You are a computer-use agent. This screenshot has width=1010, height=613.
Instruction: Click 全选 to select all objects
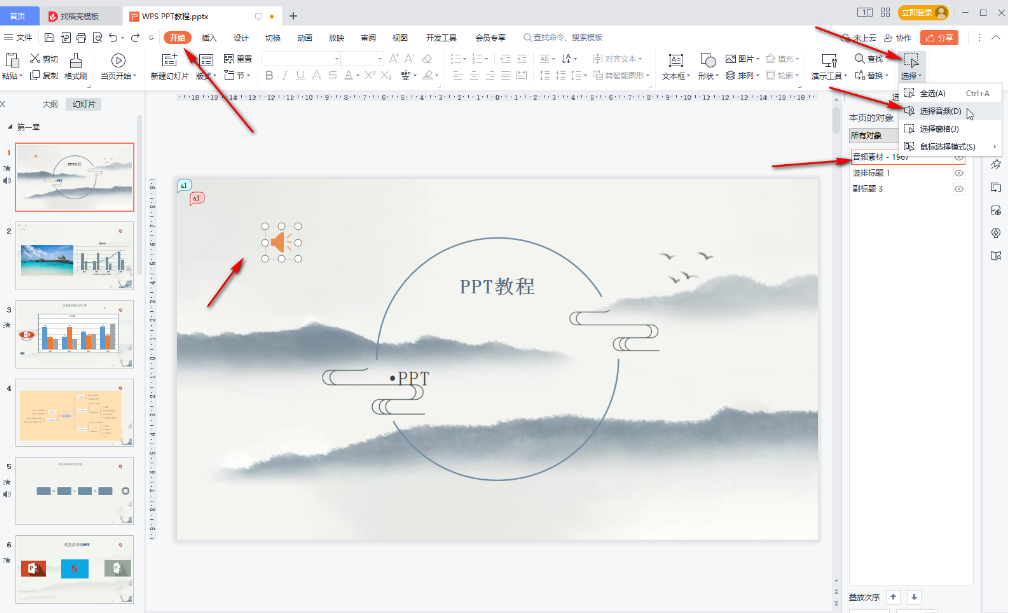932,93
